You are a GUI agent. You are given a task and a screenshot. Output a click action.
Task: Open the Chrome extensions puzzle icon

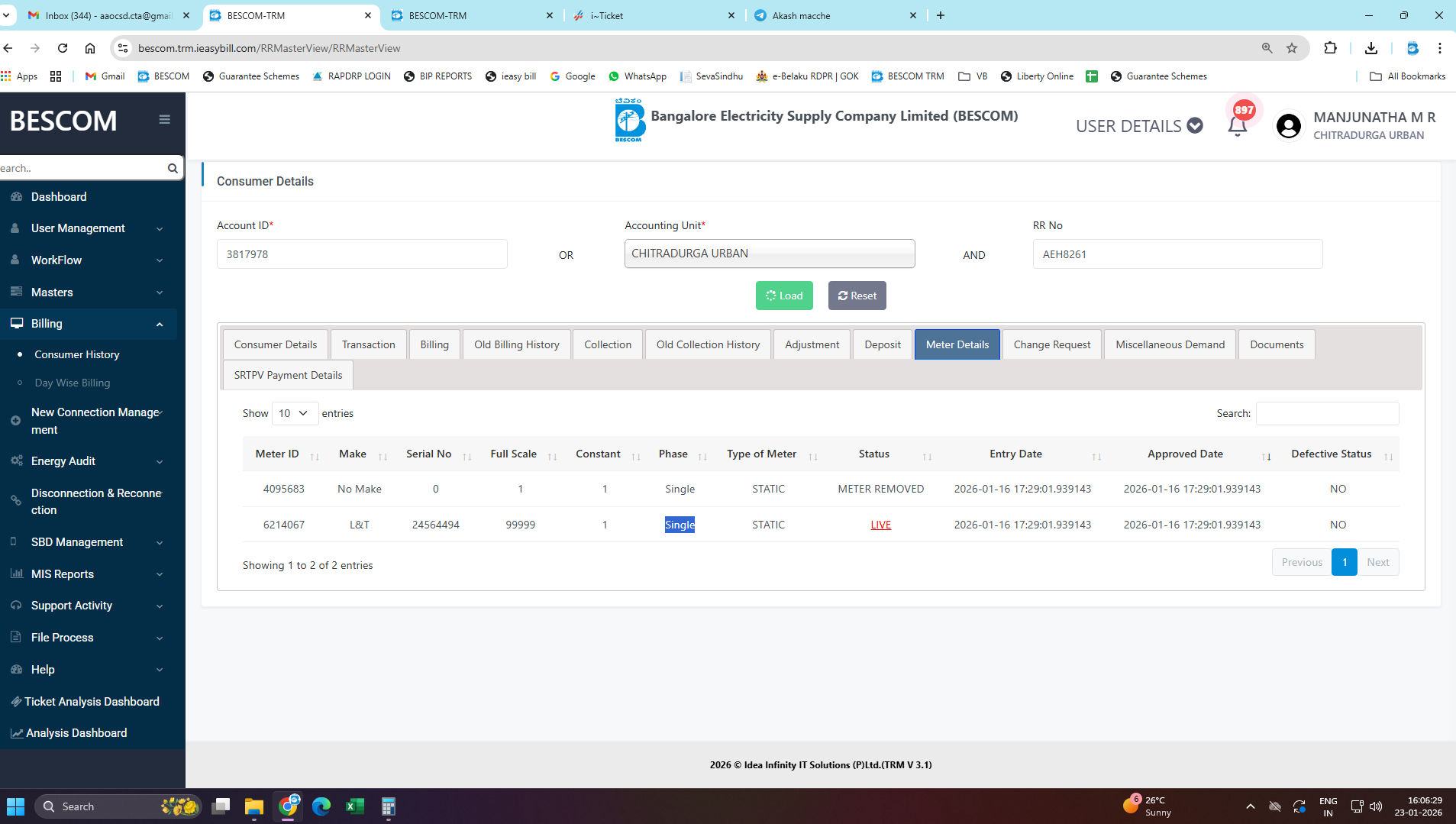[x=1330, y=48]
